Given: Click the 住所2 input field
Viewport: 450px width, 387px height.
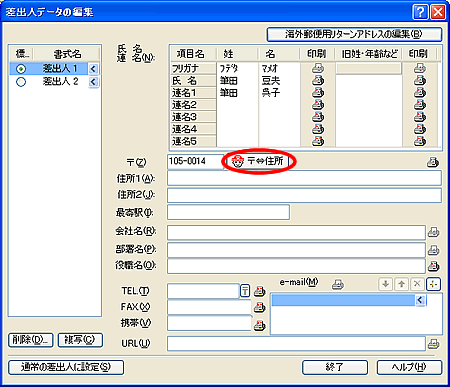Looking at the screenshot, I should [304, 195].
